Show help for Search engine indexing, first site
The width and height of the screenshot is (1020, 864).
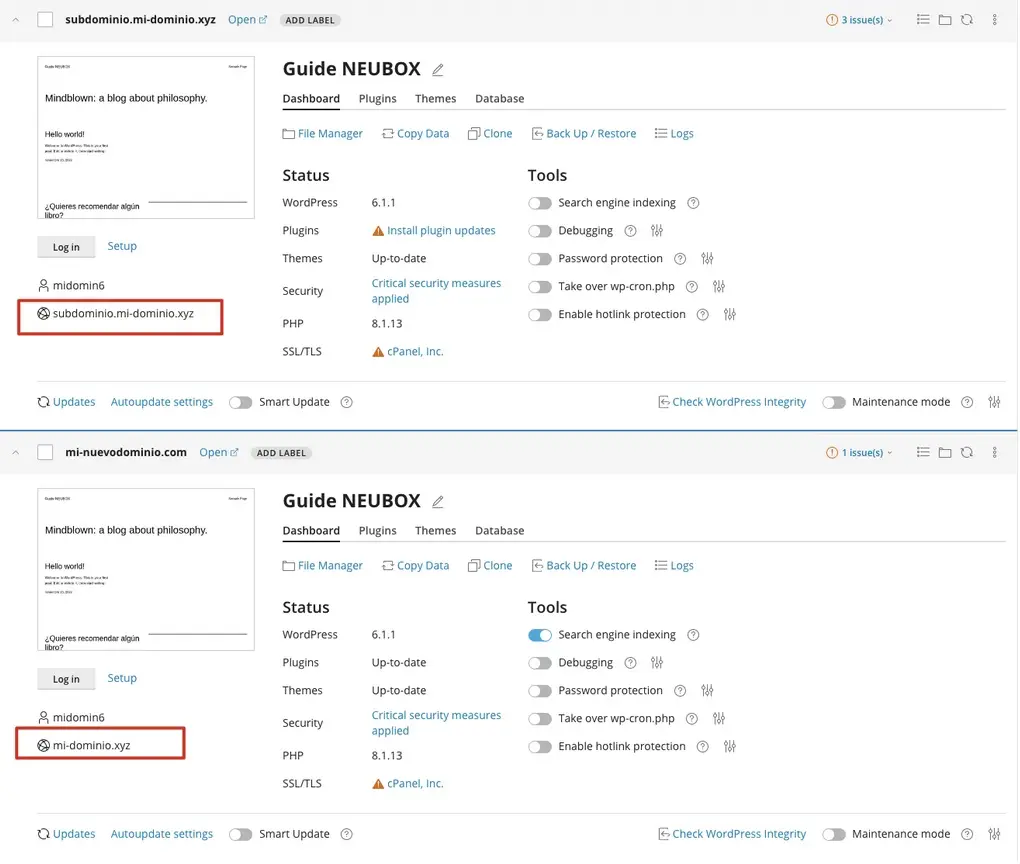(693, 203)
